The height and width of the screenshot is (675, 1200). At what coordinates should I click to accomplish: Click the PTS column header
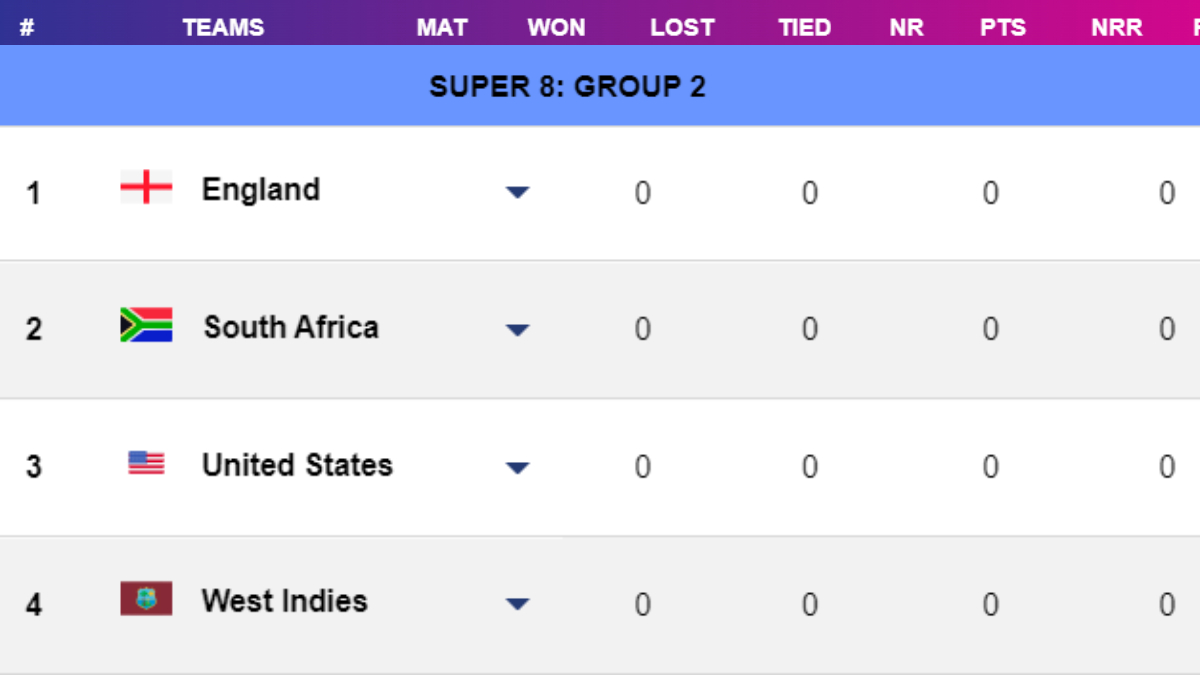(x=1002, y=27)
